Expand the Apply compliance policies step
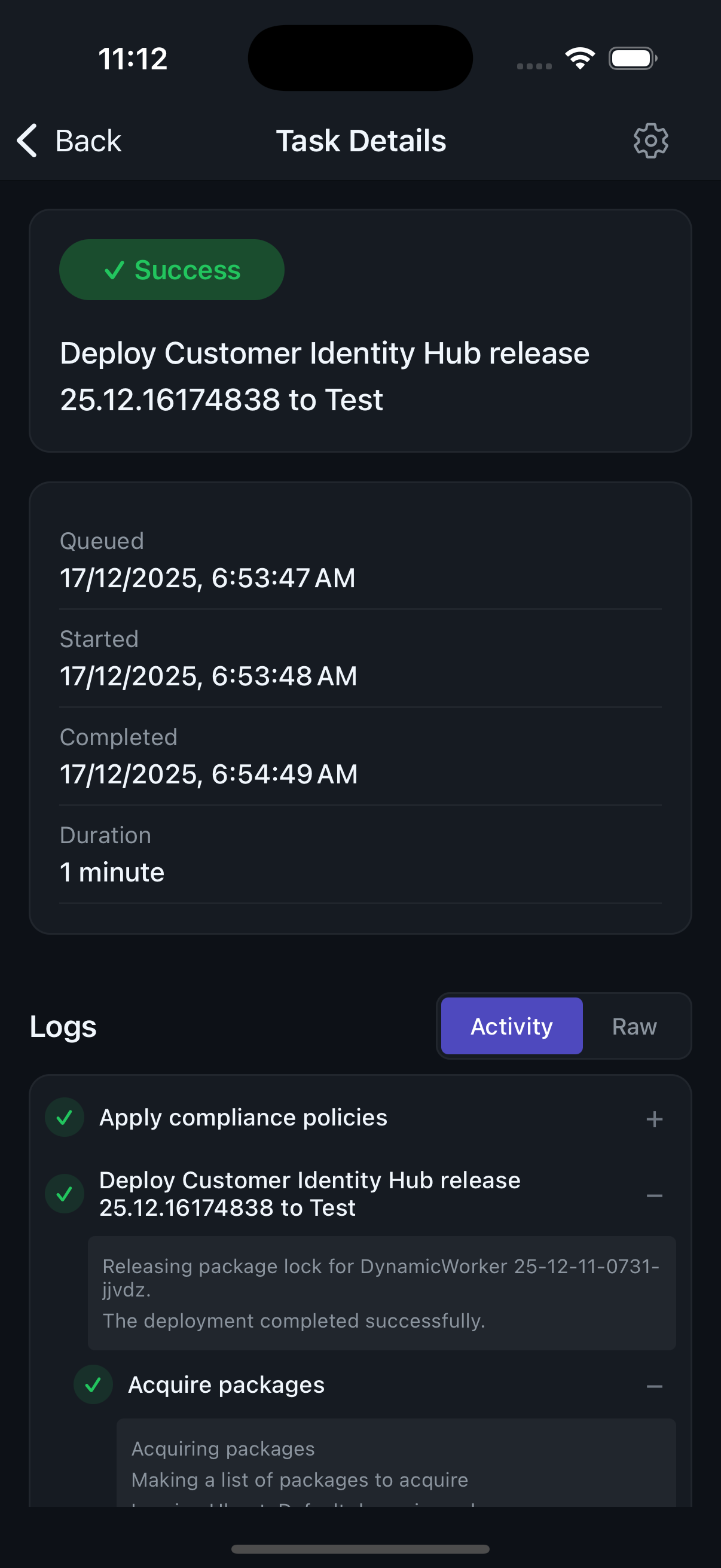 tap(654, 1118)
